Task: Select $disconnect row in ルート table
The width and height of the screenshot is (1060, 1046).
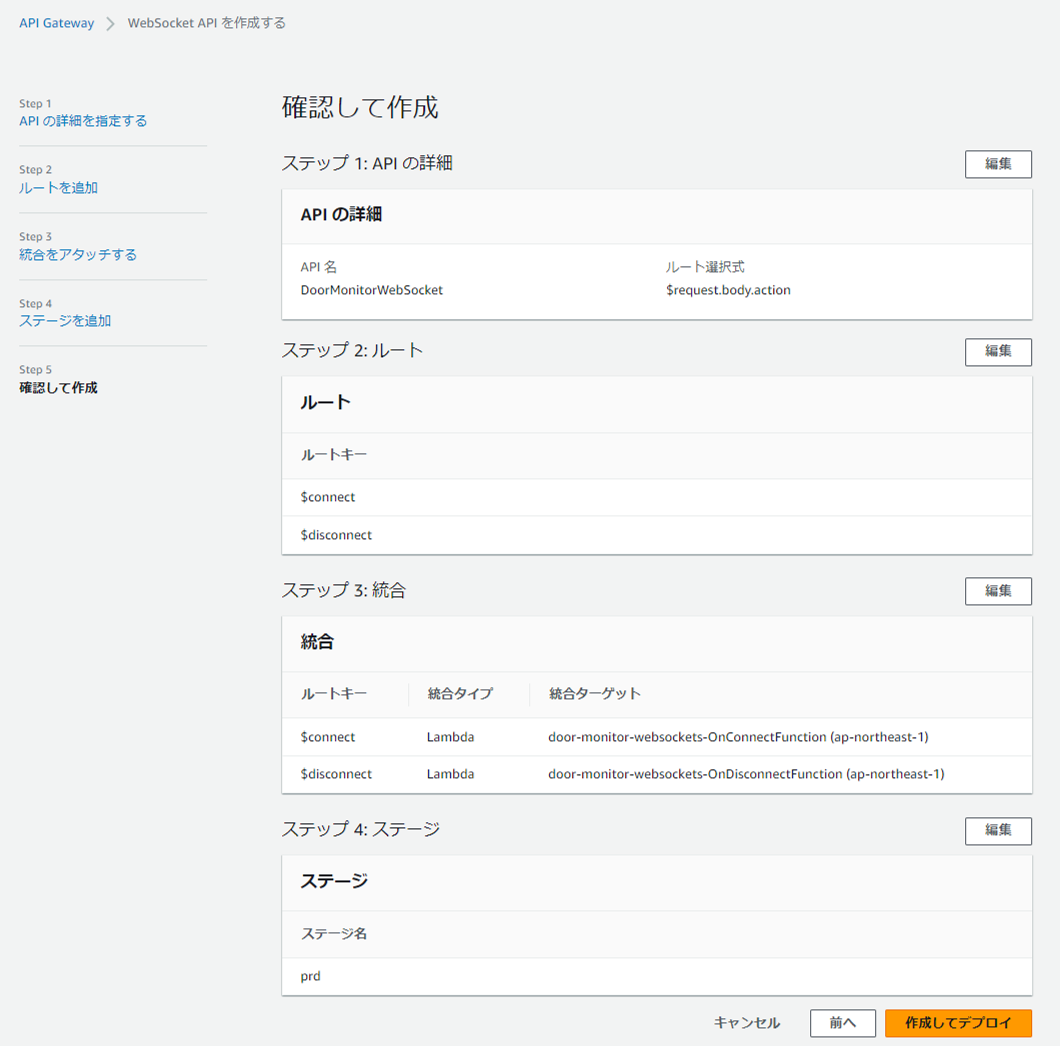Action: (336, 535)
